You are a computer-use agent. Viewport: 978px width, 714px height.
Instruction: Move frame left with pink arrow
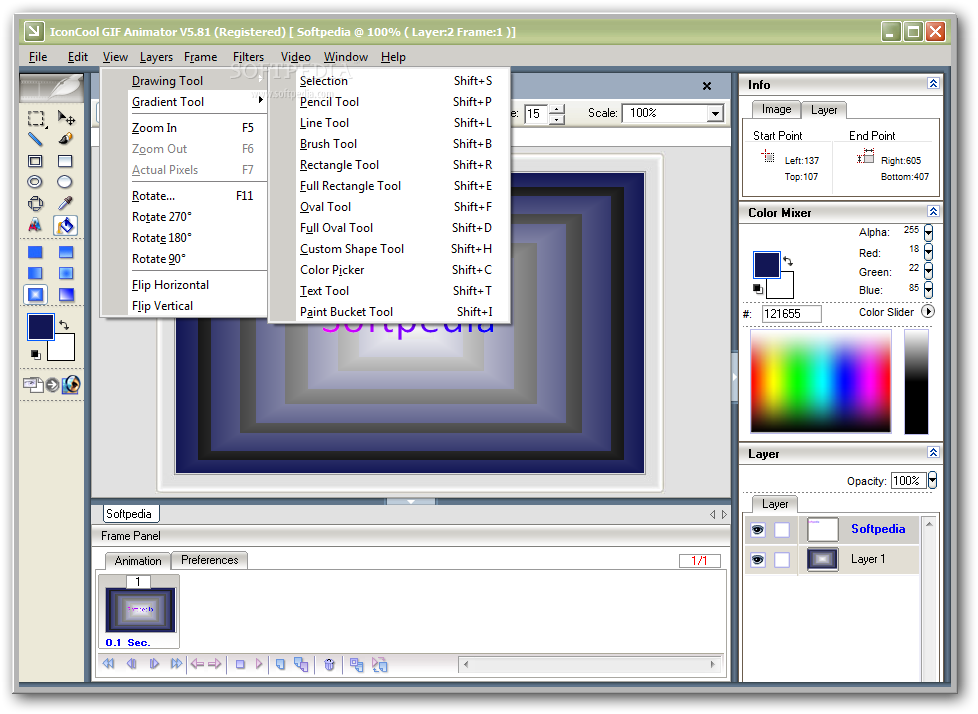click(x=197, y=663)
